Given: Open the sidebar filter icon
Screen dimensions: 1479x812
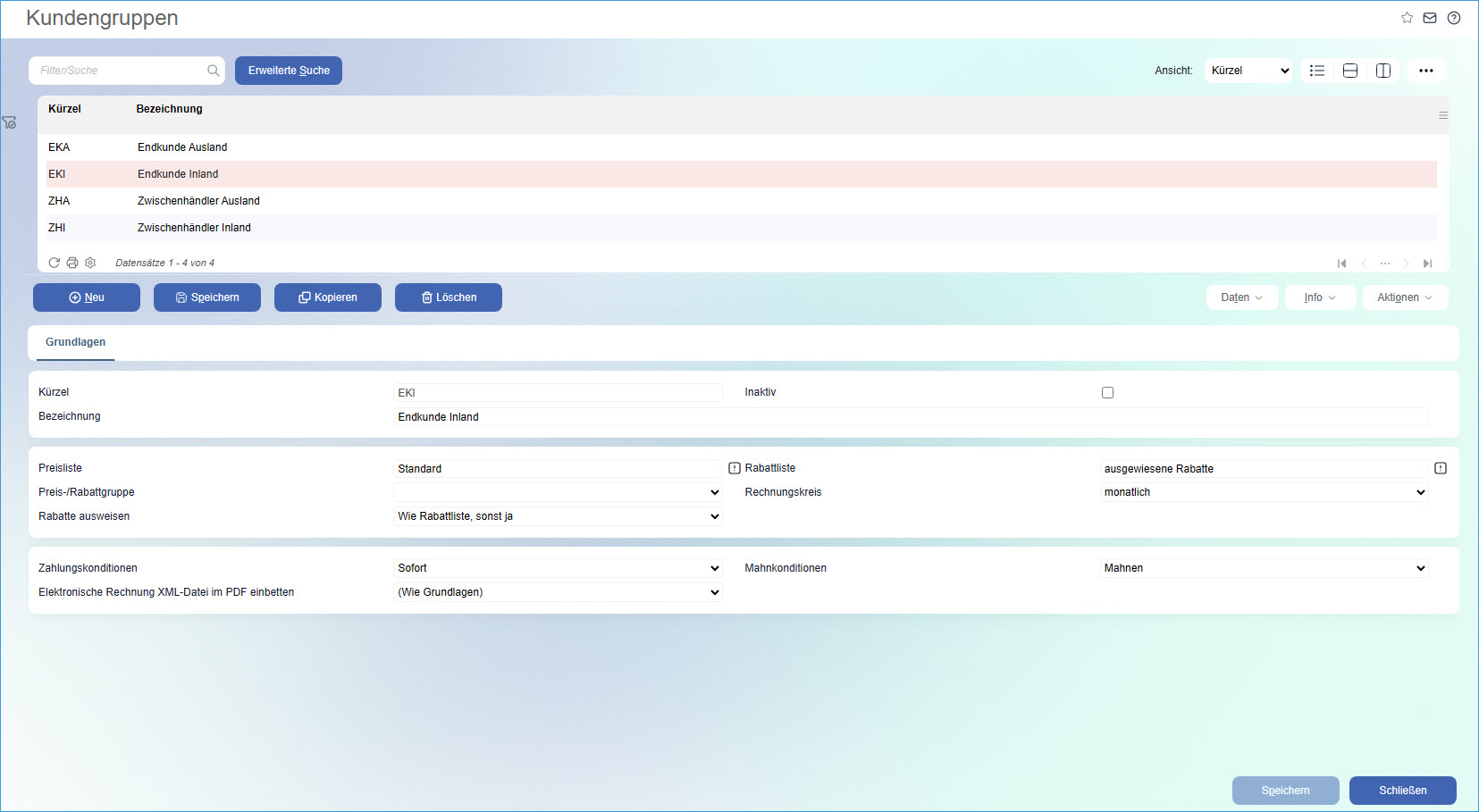Looking at the screenshot, I should point(9,122).
